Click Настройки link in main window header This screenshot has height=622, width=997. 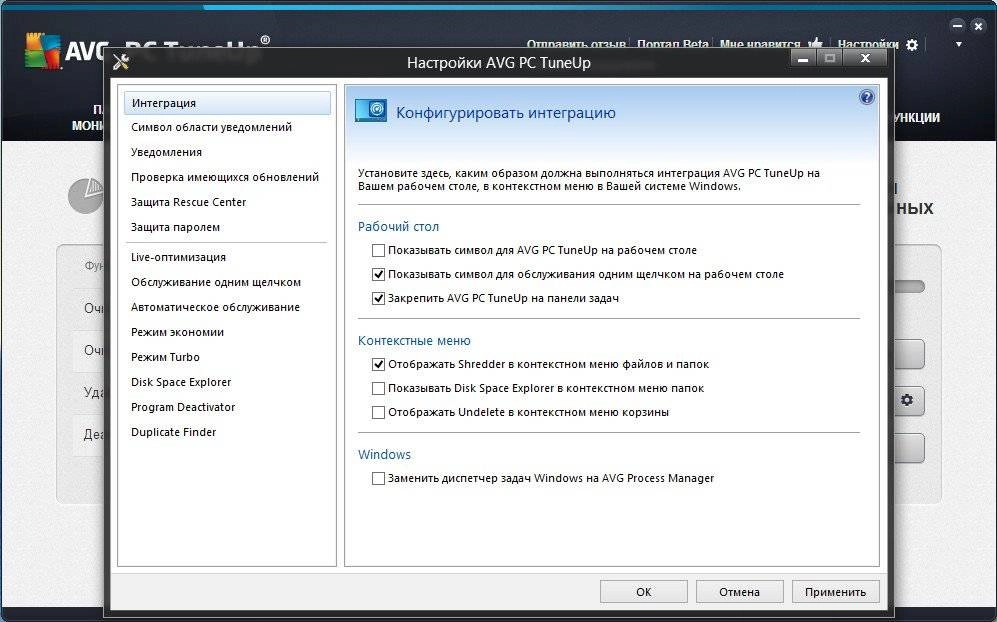(868, 44)
